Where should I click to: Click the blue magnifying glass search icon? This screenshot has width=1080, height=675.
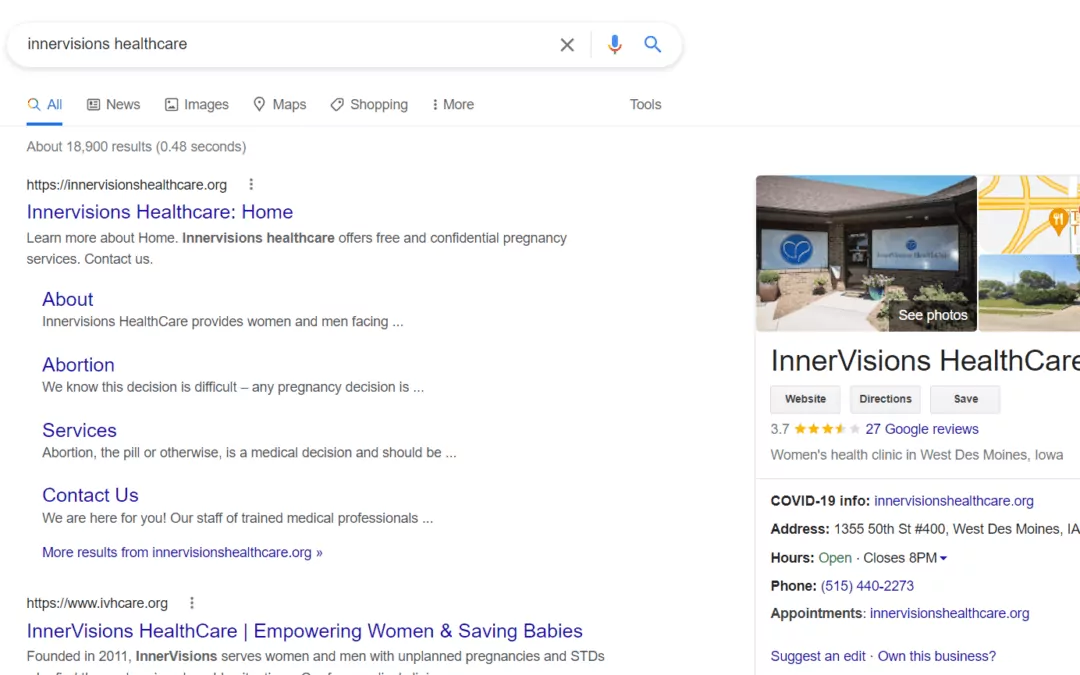pos(653,45)
